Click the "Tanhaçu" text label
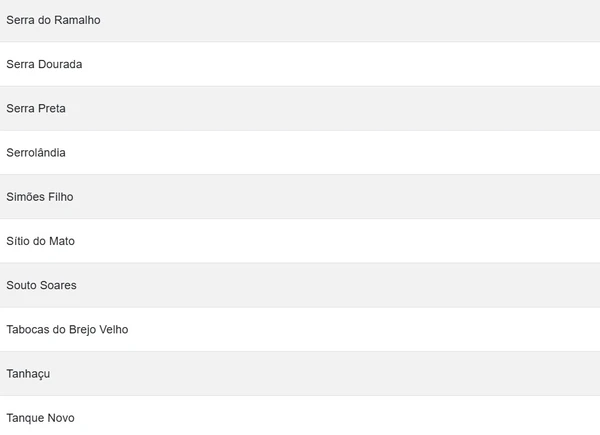Screen dimensions: 600x435 click(28, 373)
